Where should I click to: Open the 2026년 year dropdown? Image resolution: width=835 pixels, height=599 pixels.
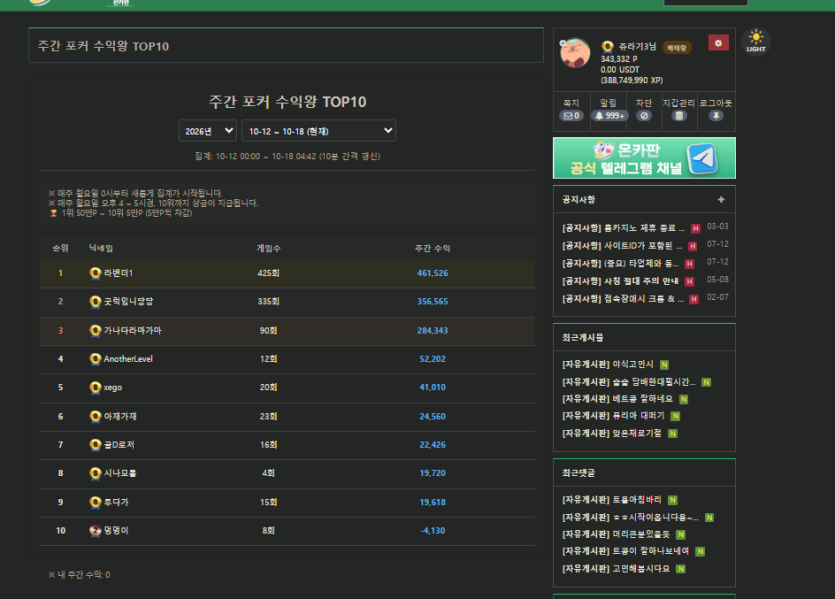point(208,130)
